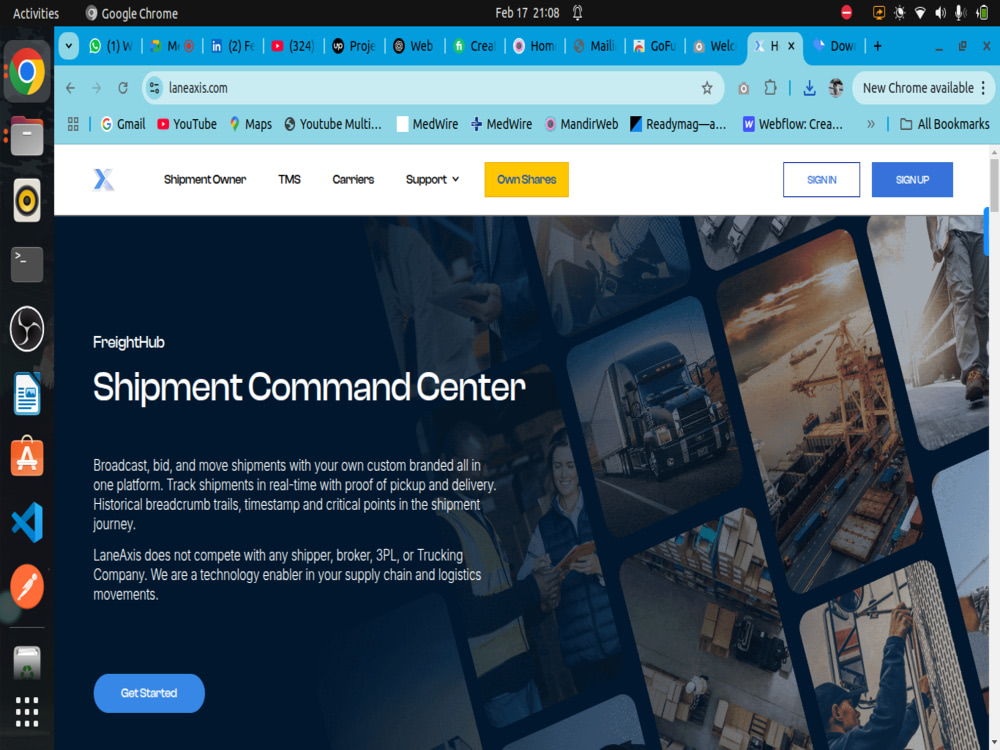
Task: Open the first MedWire bookmark with blank icon
Action: click(x=427, y=124)
